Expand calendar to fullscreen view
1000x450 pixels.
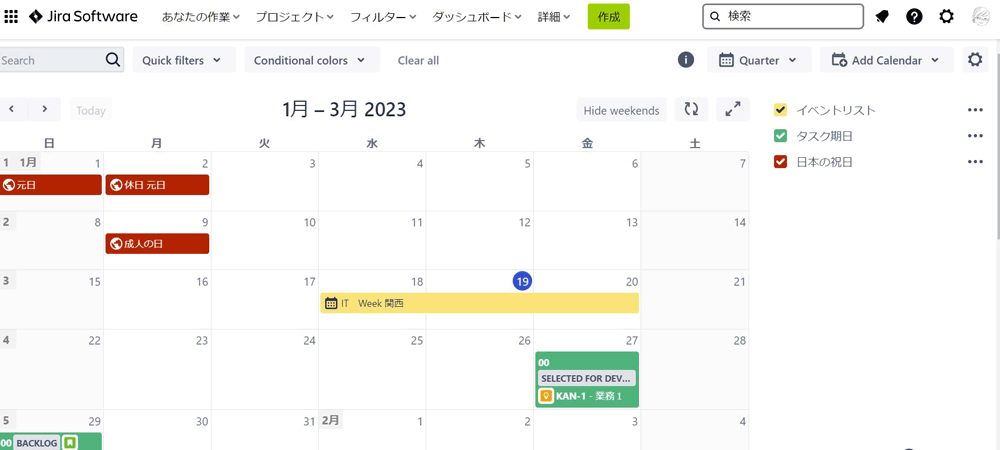tap(733, 110)
